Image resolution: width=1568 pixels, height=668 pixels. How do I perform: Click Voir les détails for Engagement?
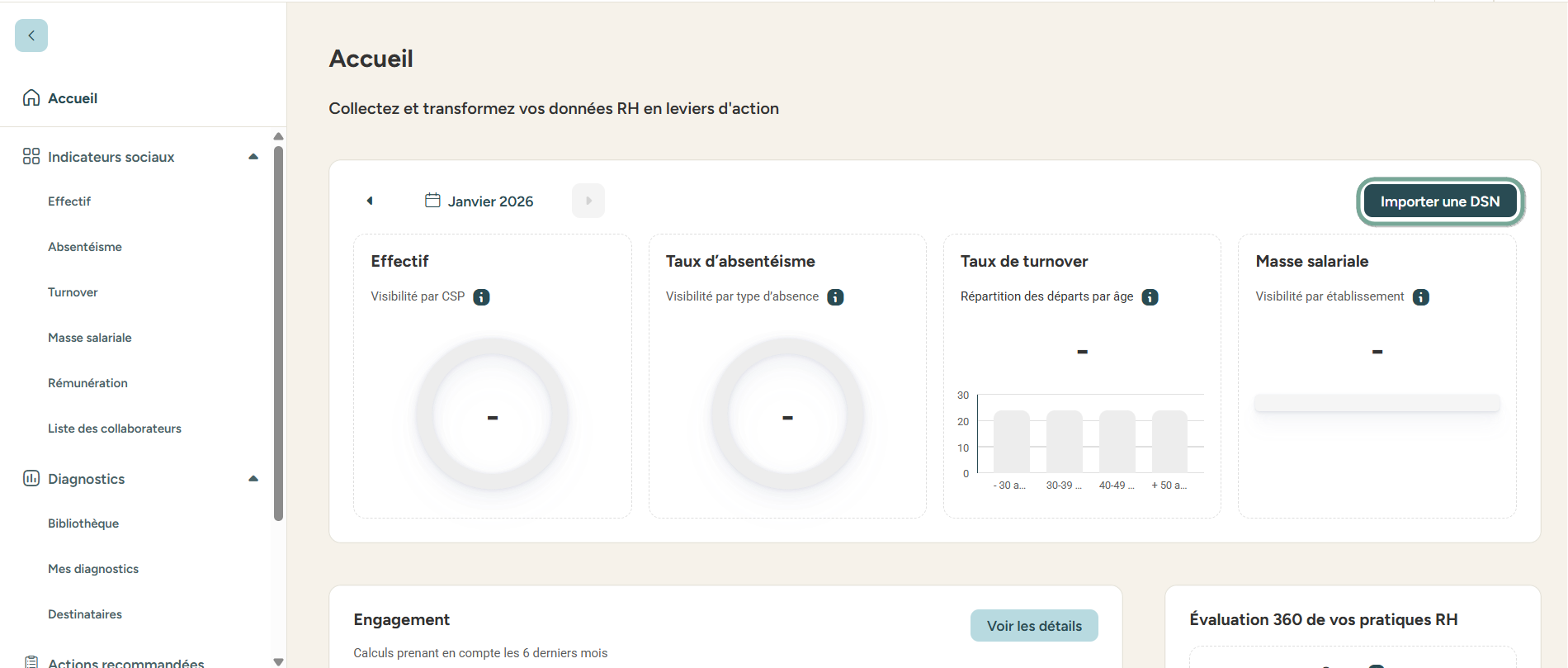click(1034, 626)
